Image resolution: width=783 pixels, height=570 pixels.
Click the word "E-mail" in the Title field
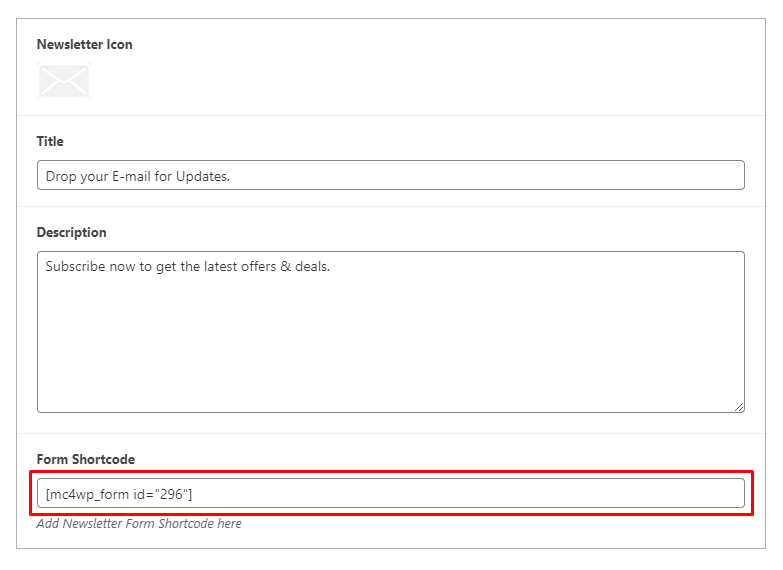(131, 176)
